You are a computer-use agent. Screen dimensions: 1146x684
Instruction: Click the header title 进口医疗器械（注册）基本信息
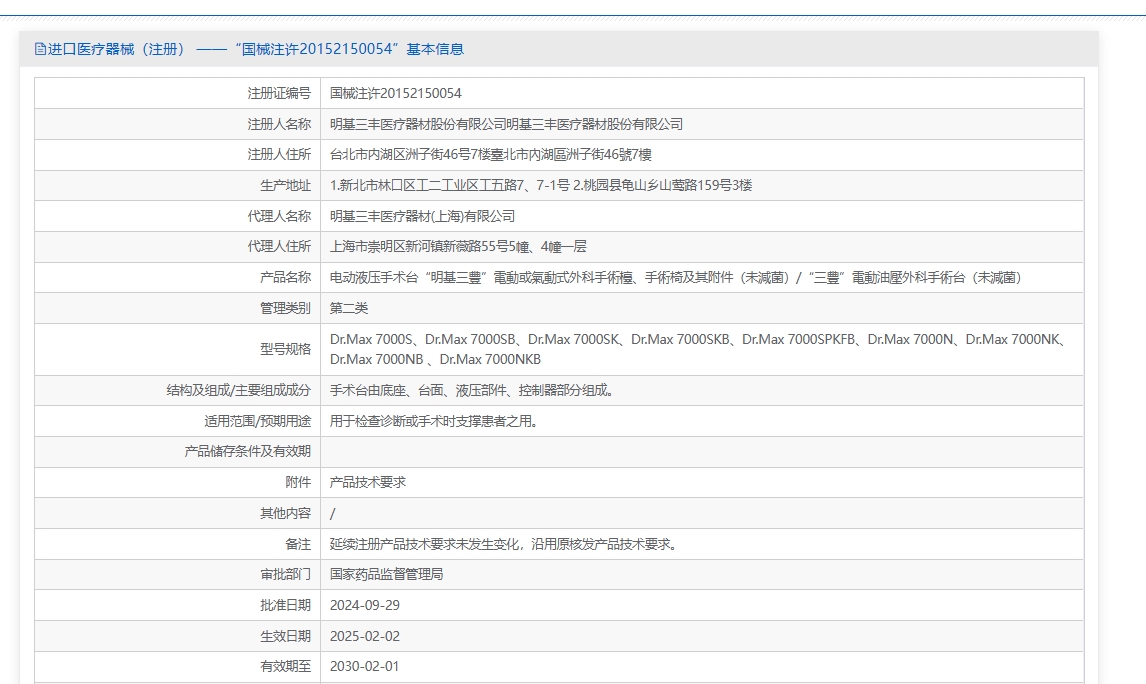coord(256,49)
